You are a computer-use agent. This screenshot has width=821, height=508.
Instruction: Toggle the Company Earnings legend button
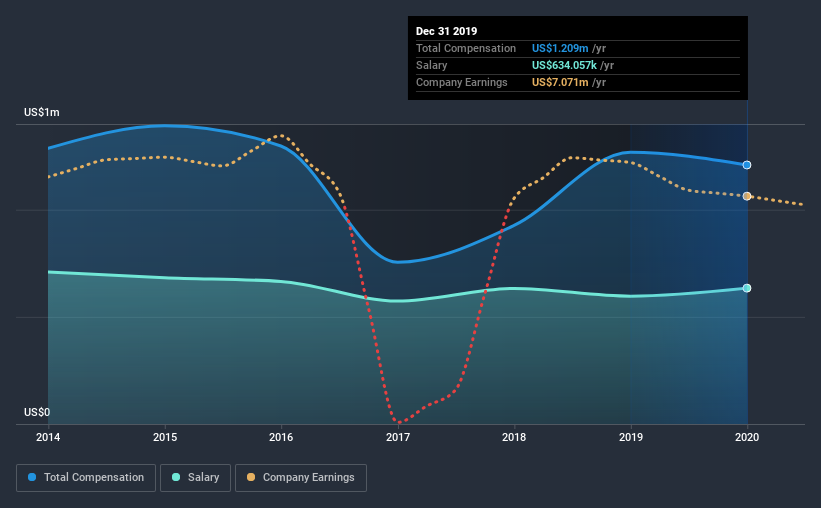click(301, 478)
